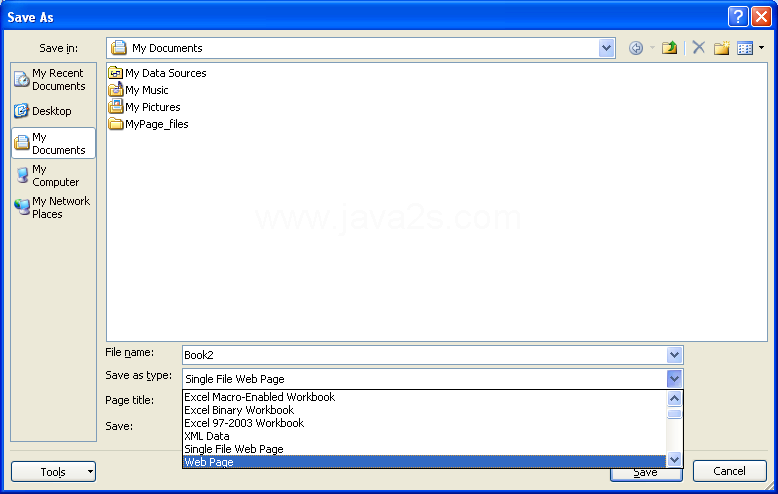Choose XML Data file type
Screen dimensions: 778x494
[x=424, y=436]
